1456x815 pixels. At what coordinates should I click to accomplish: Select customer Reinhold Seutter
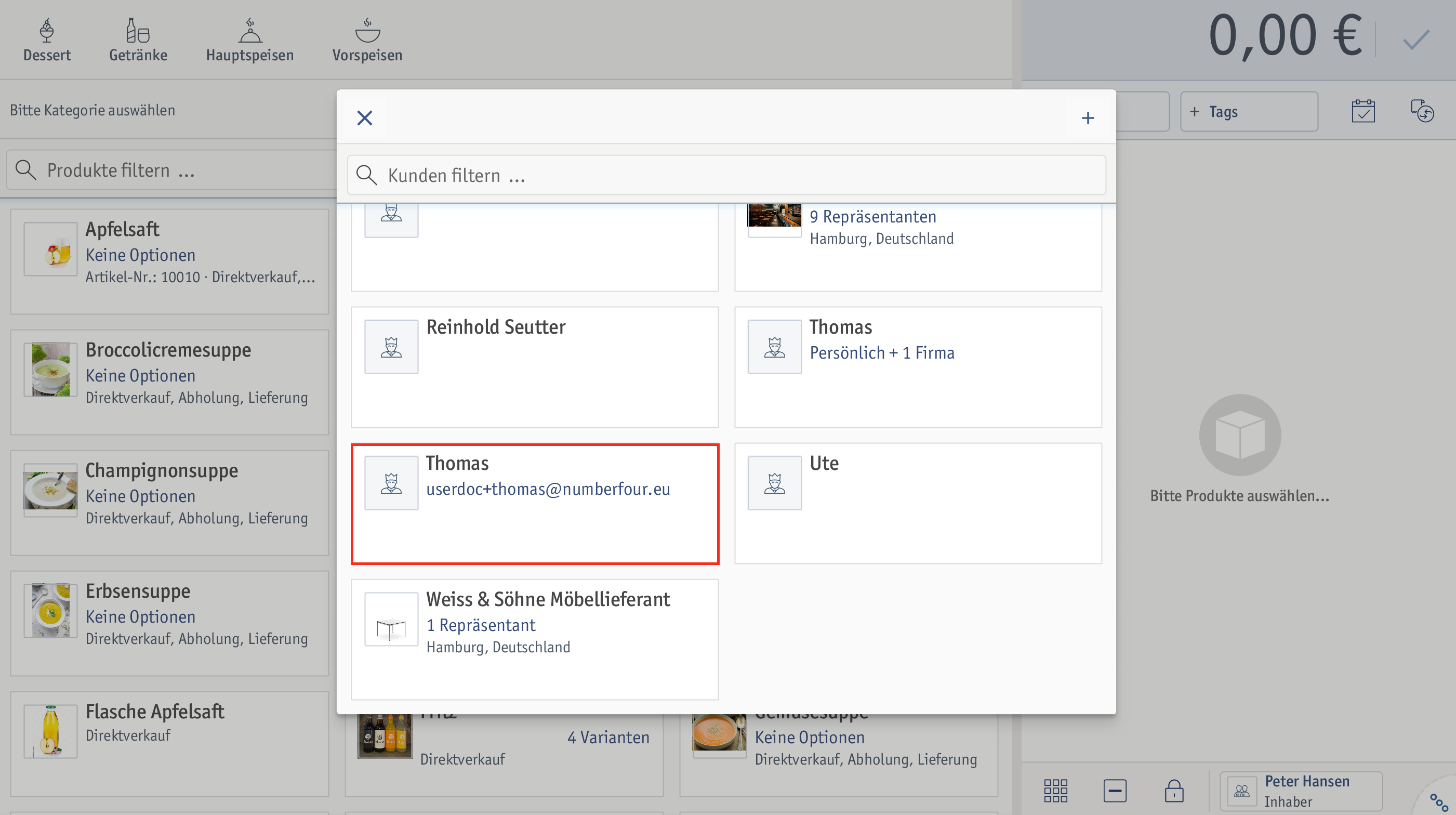point(535,367)
